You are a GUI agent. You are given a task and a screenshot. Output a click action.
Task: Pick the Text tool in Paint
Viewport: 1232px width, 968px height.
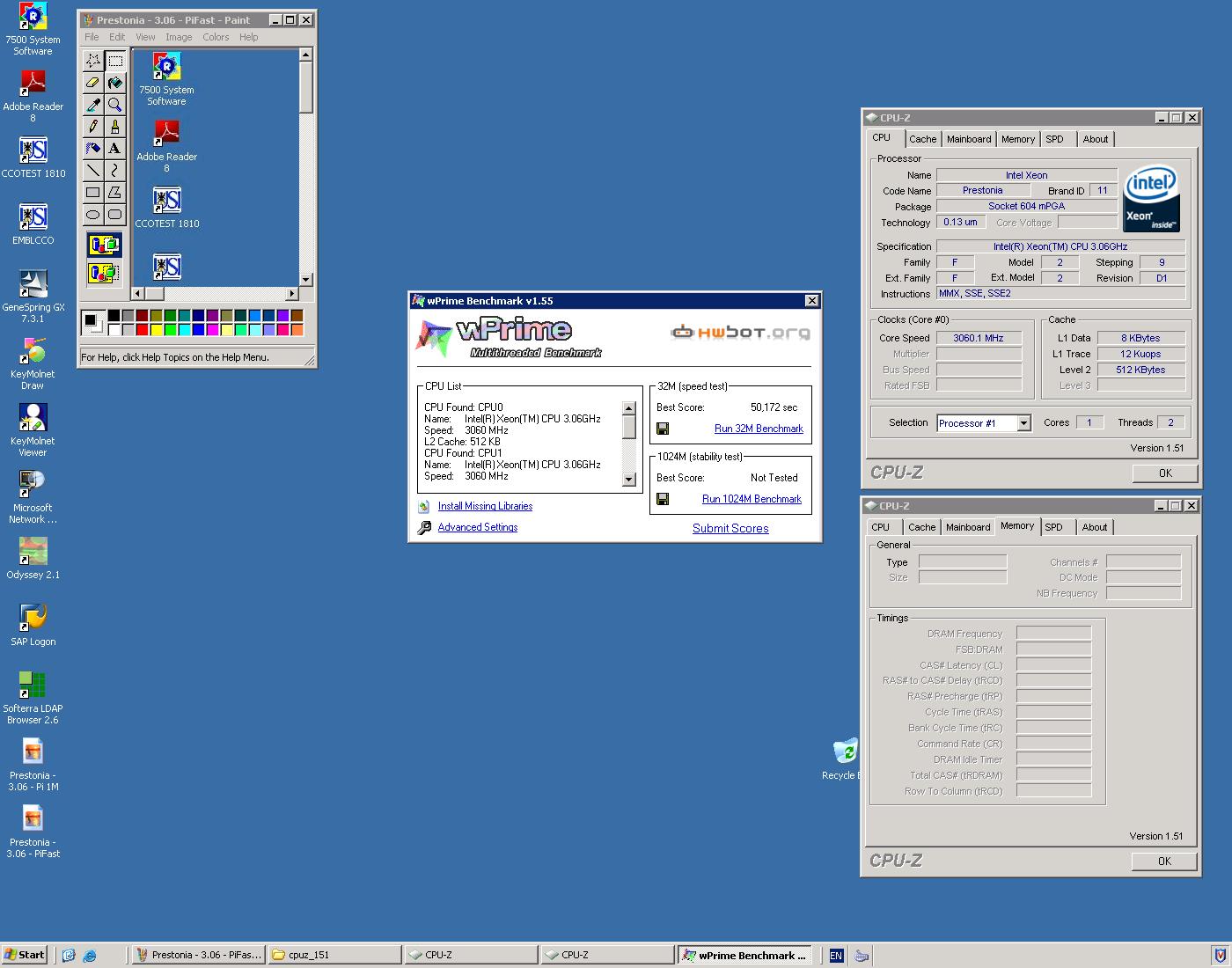[x=114, y=149]
